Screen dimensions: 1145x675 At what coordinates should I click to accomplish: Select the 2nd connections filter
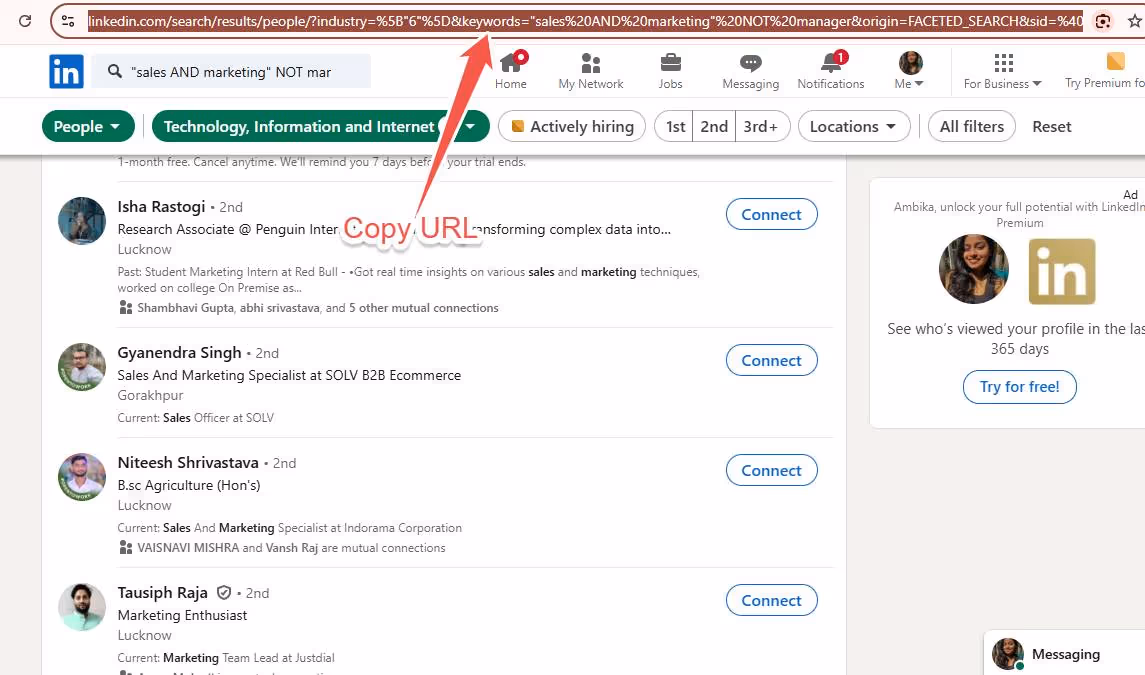[x=714, y=126]
